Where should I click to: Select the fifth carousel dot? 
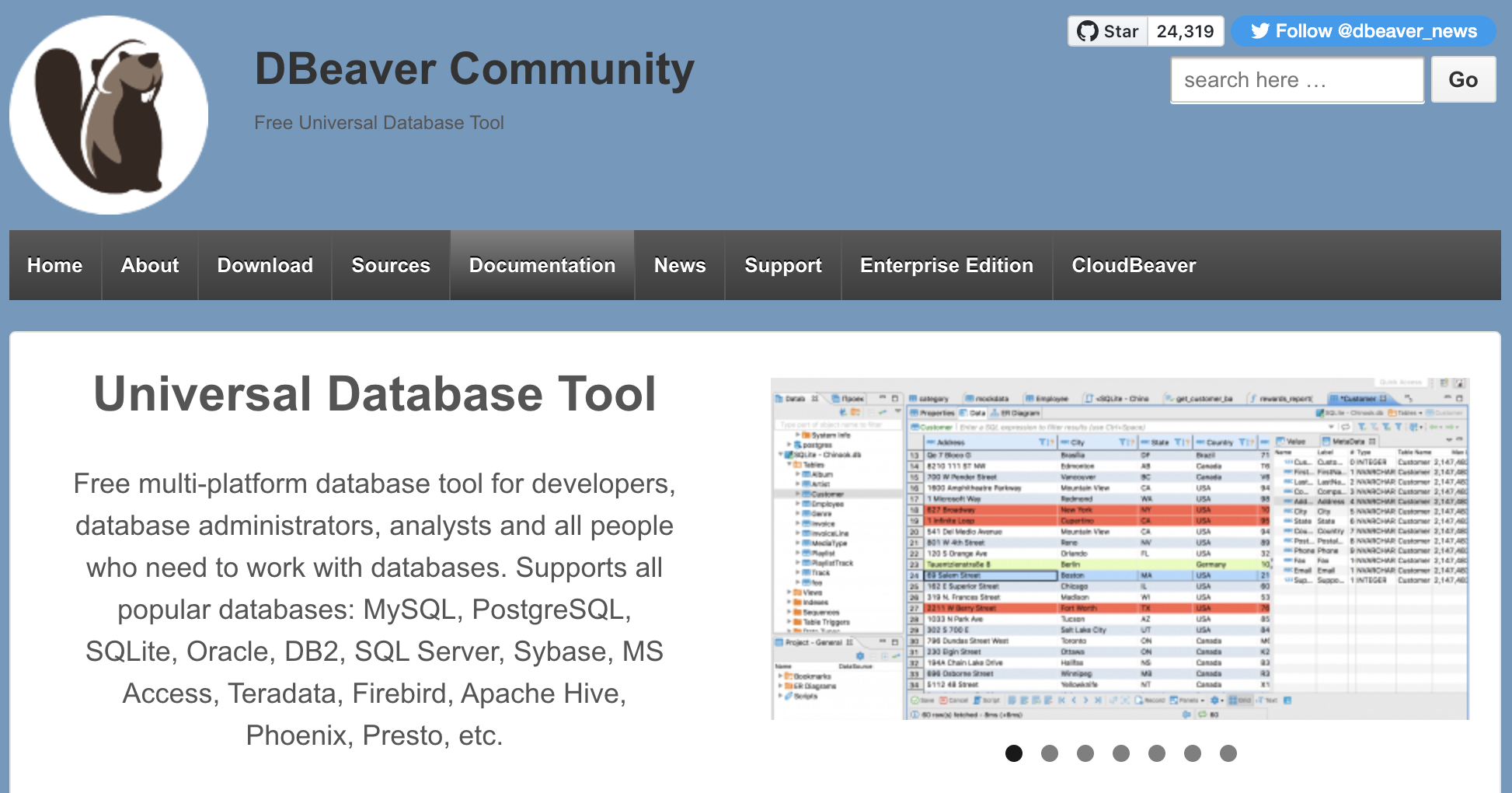[1157, 753]
